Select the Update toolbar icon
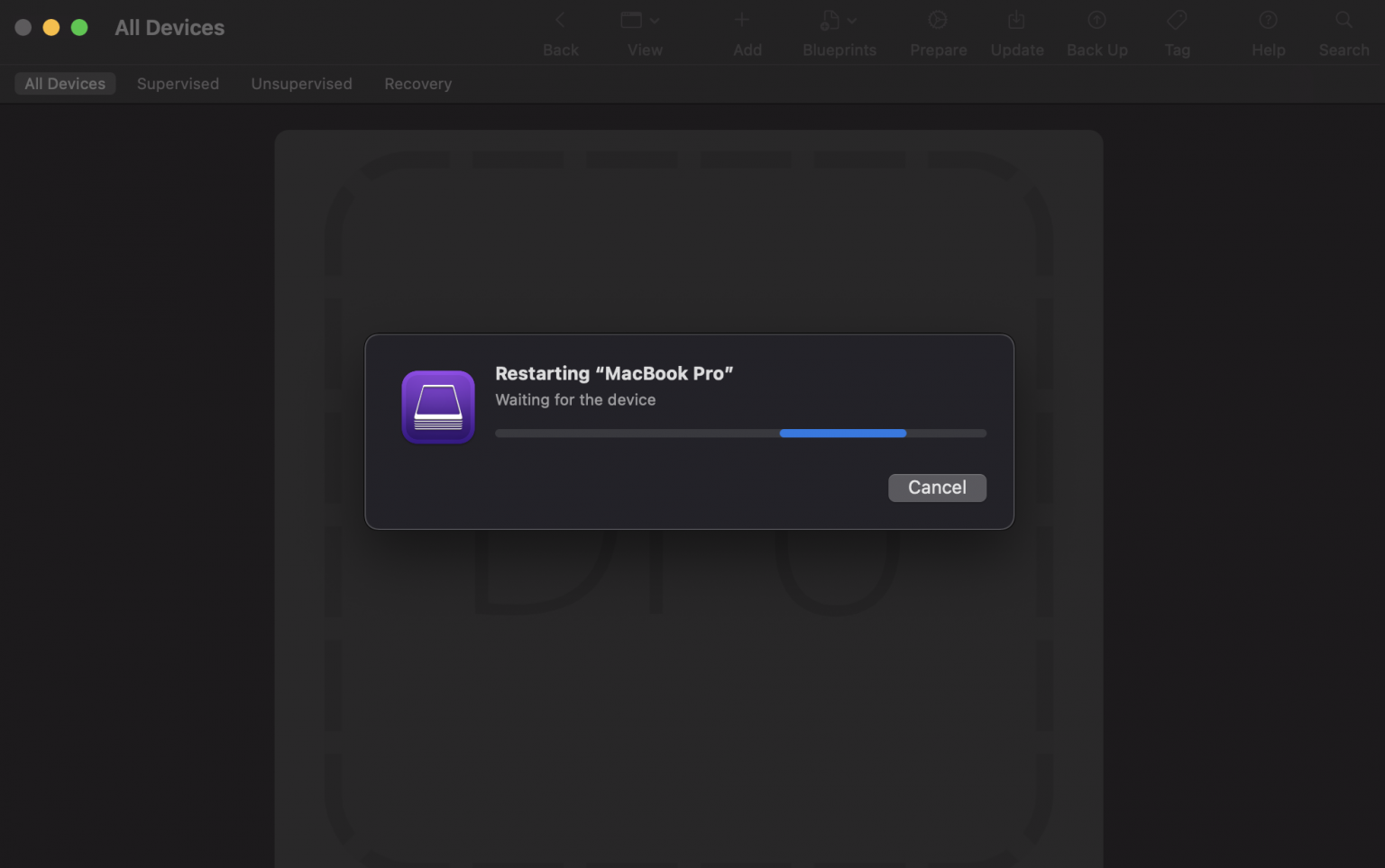 pyautogui.click(x=1017, y=20)
